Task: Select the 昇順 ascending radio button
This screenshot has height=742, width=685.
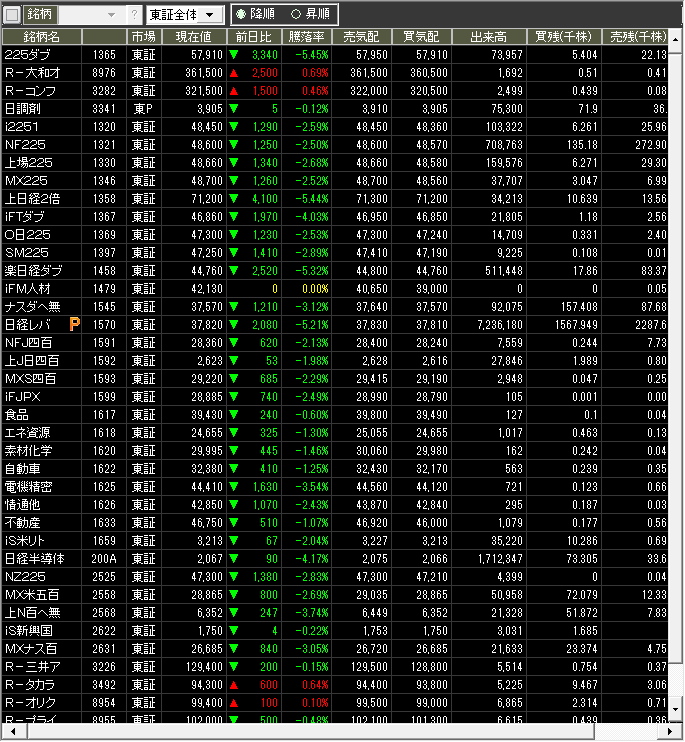Action: [295, 15]
